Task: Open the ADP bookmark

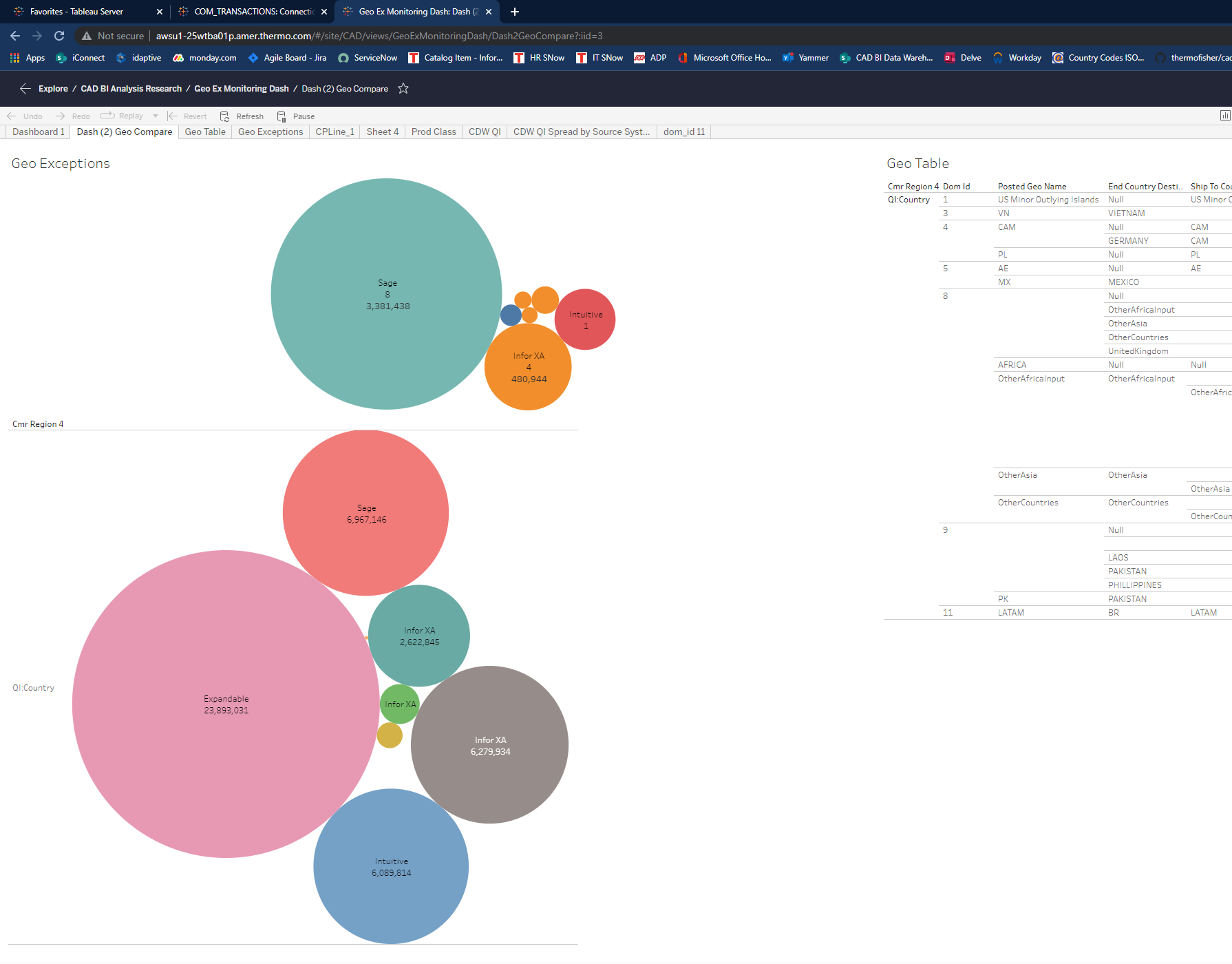Action: pos(650,58)
